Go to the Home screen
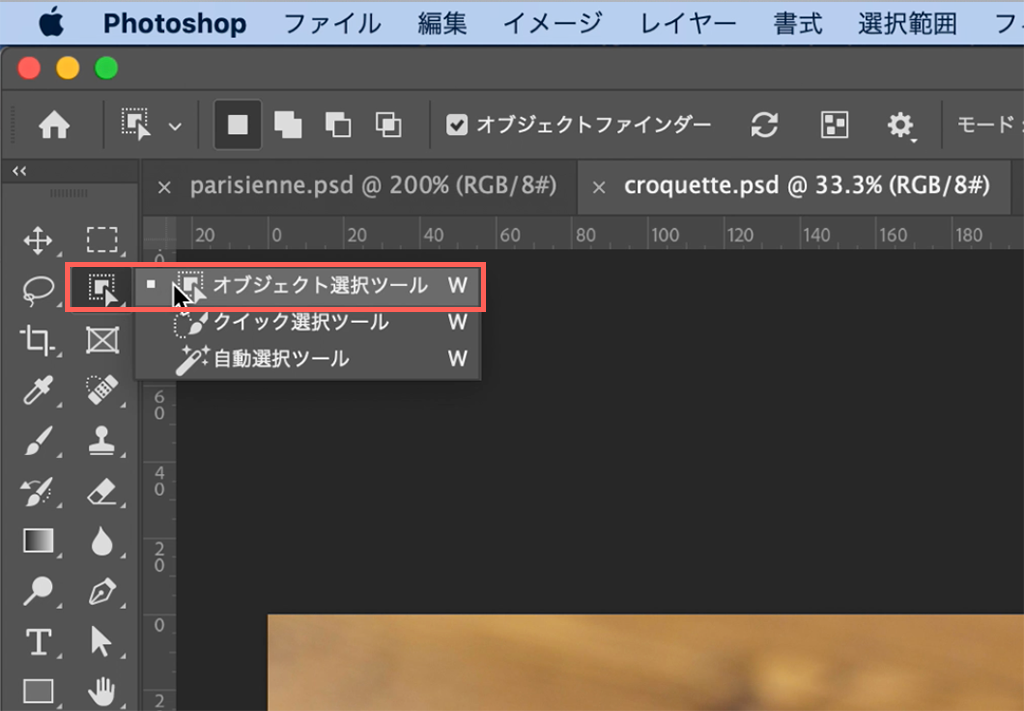This screenshot has height=711, width=1024. click(x=54, y=124)
